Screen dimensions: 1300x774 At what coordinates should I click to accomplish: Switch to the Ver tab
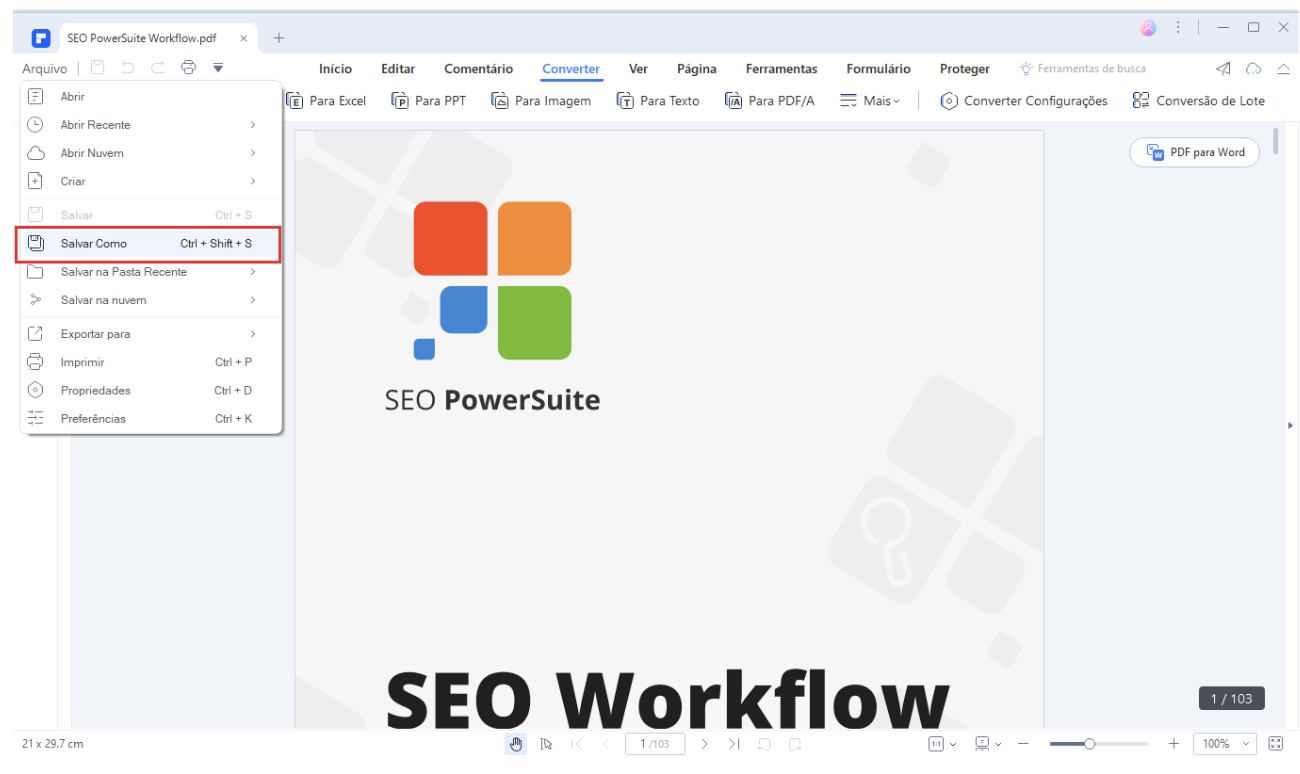pos(638,69)
